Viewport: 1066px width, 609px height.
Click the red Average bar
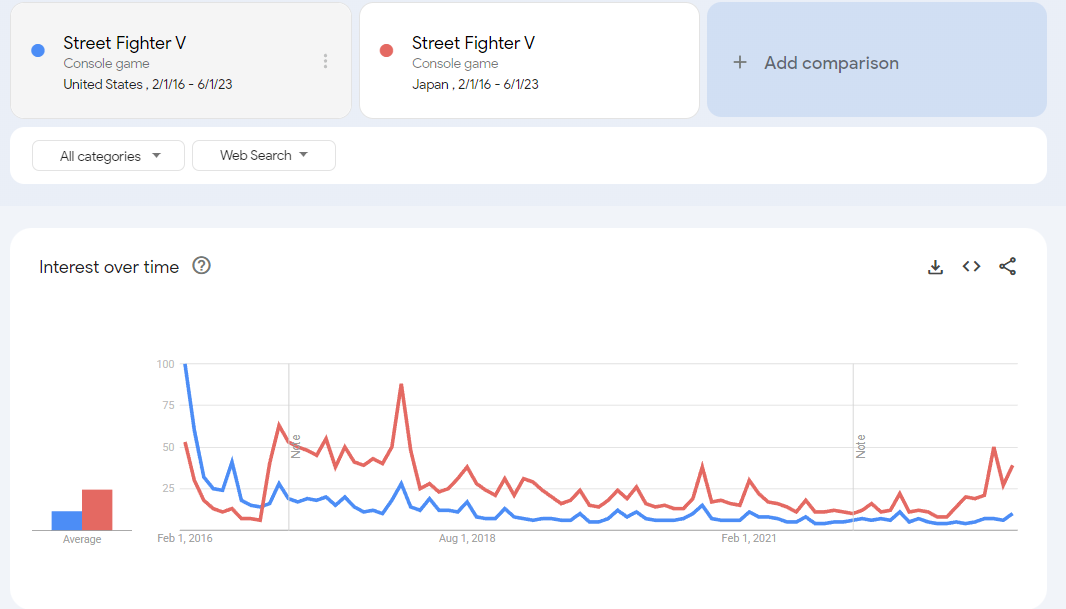[x=97, y=510]
